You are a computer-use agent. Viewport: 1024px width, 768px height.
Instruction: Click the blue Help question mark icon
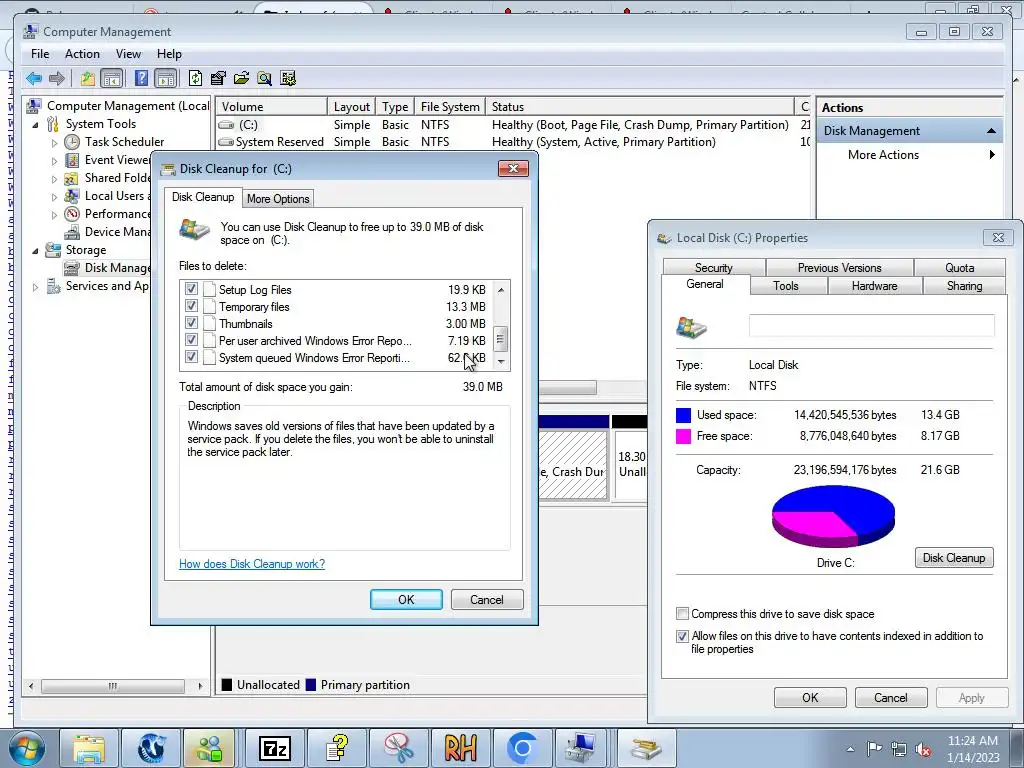point(141,78)
